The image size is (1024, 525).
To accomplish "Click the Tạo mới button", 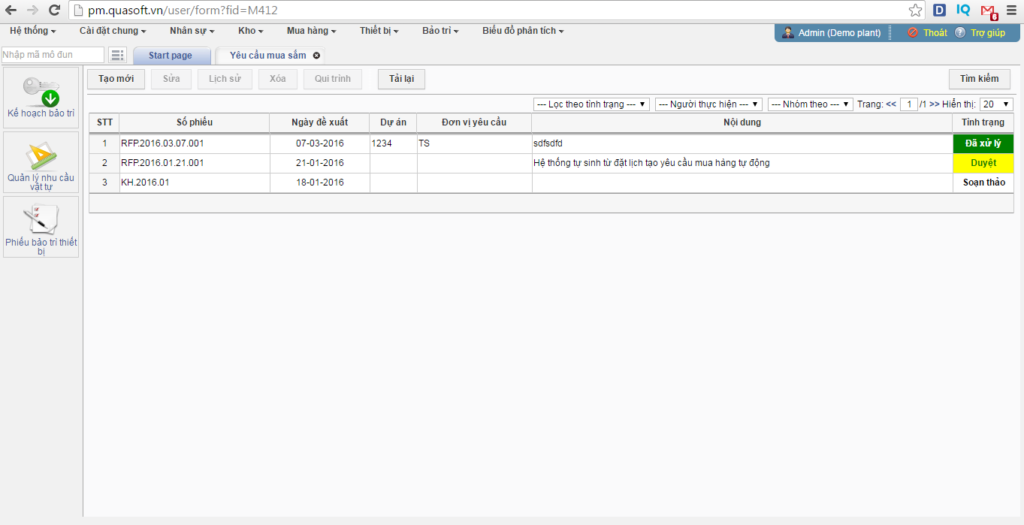I will tap(116, 79).
